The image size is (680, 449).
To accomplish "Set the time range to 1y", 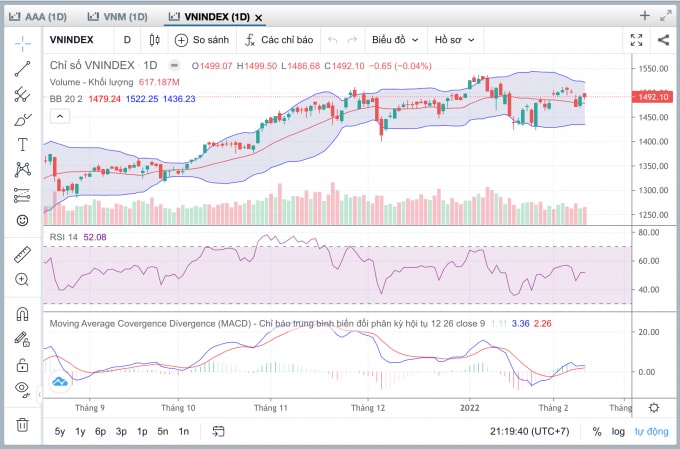I will point(80,432).
